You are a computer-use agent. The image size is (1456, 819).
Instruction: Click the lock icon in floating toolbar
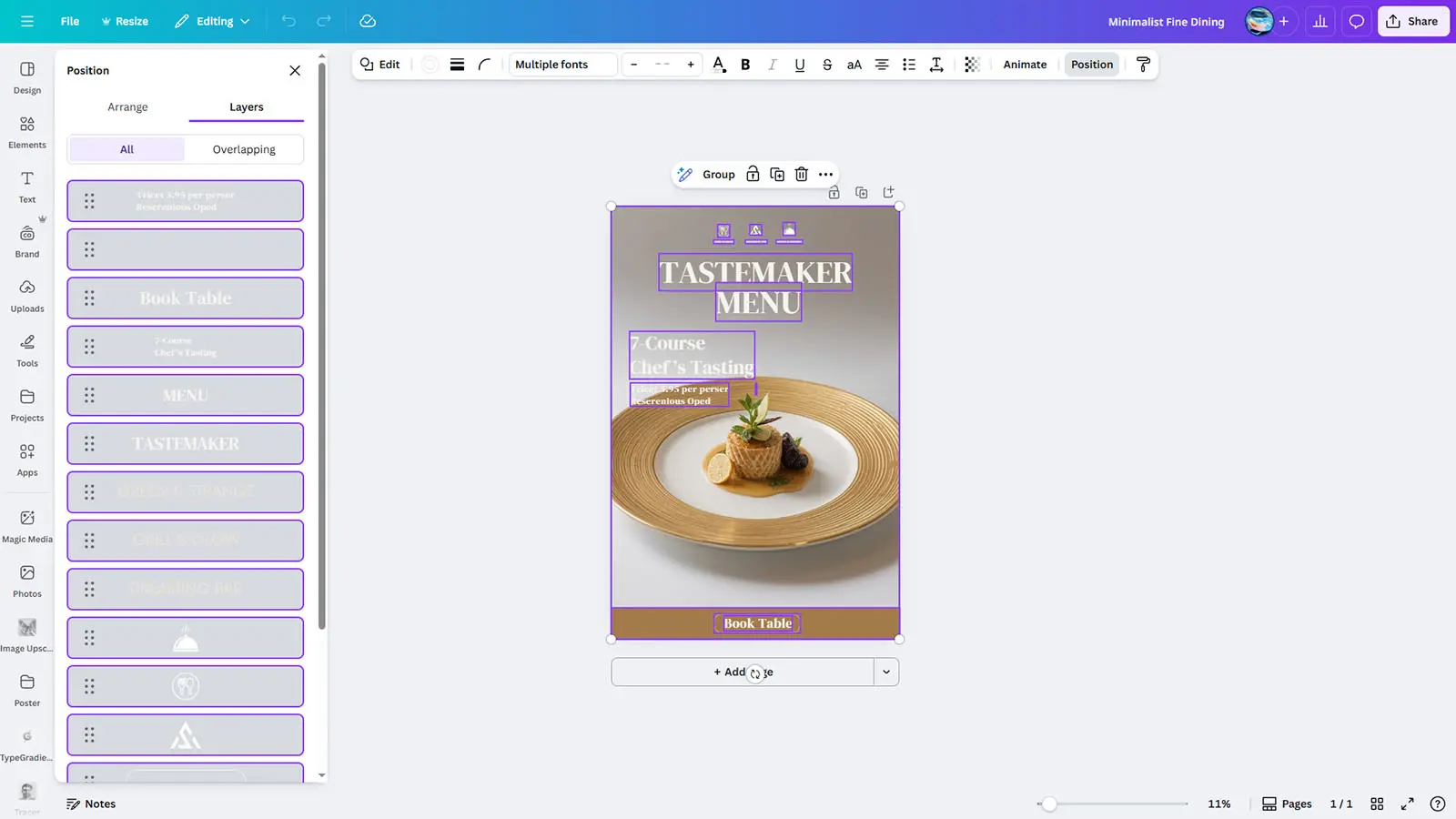pyautogui.click(x=753, y=175)
